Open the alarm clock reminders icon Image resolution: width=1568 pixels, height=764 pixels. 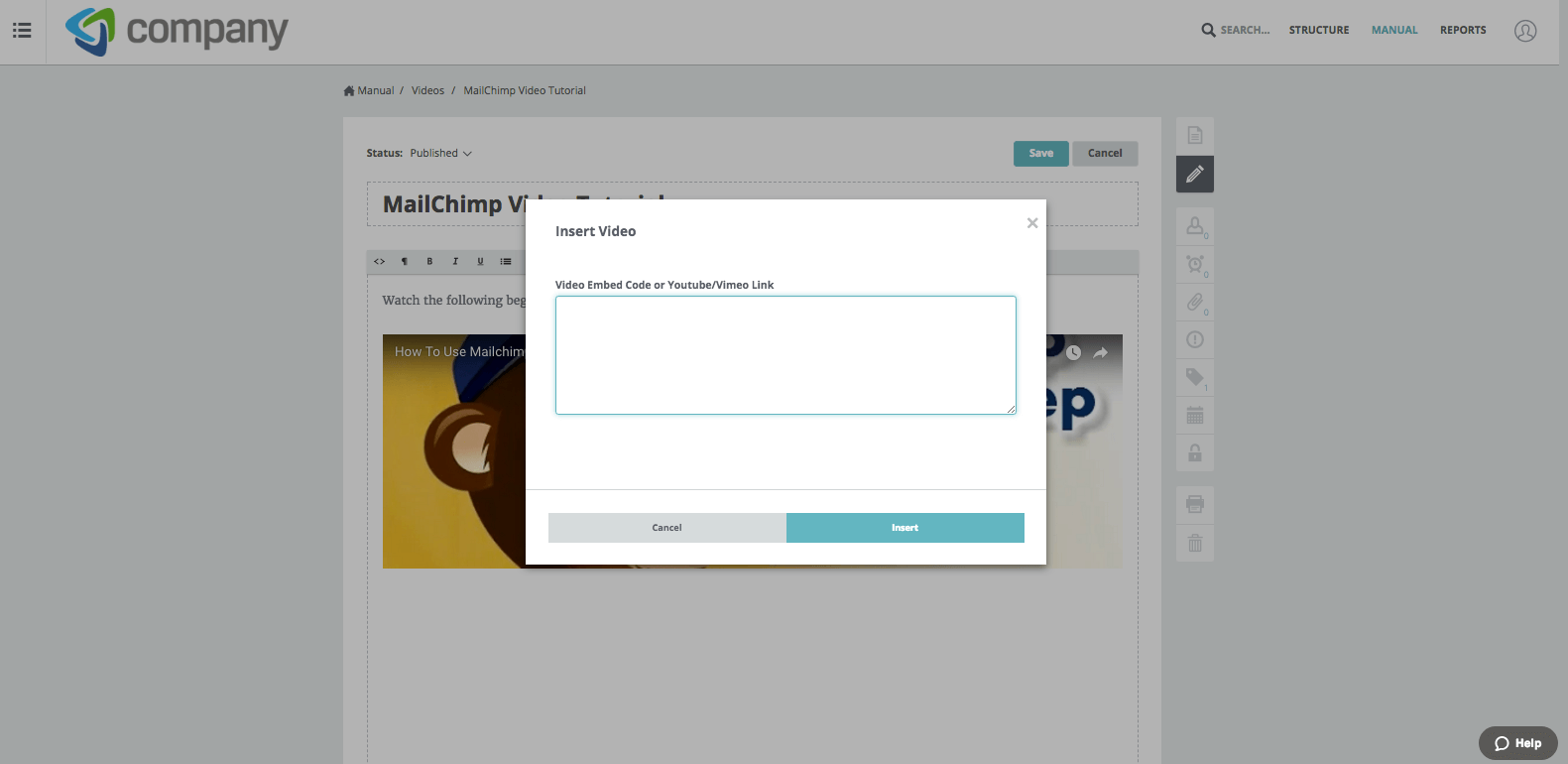click(x=1195, y=264)
